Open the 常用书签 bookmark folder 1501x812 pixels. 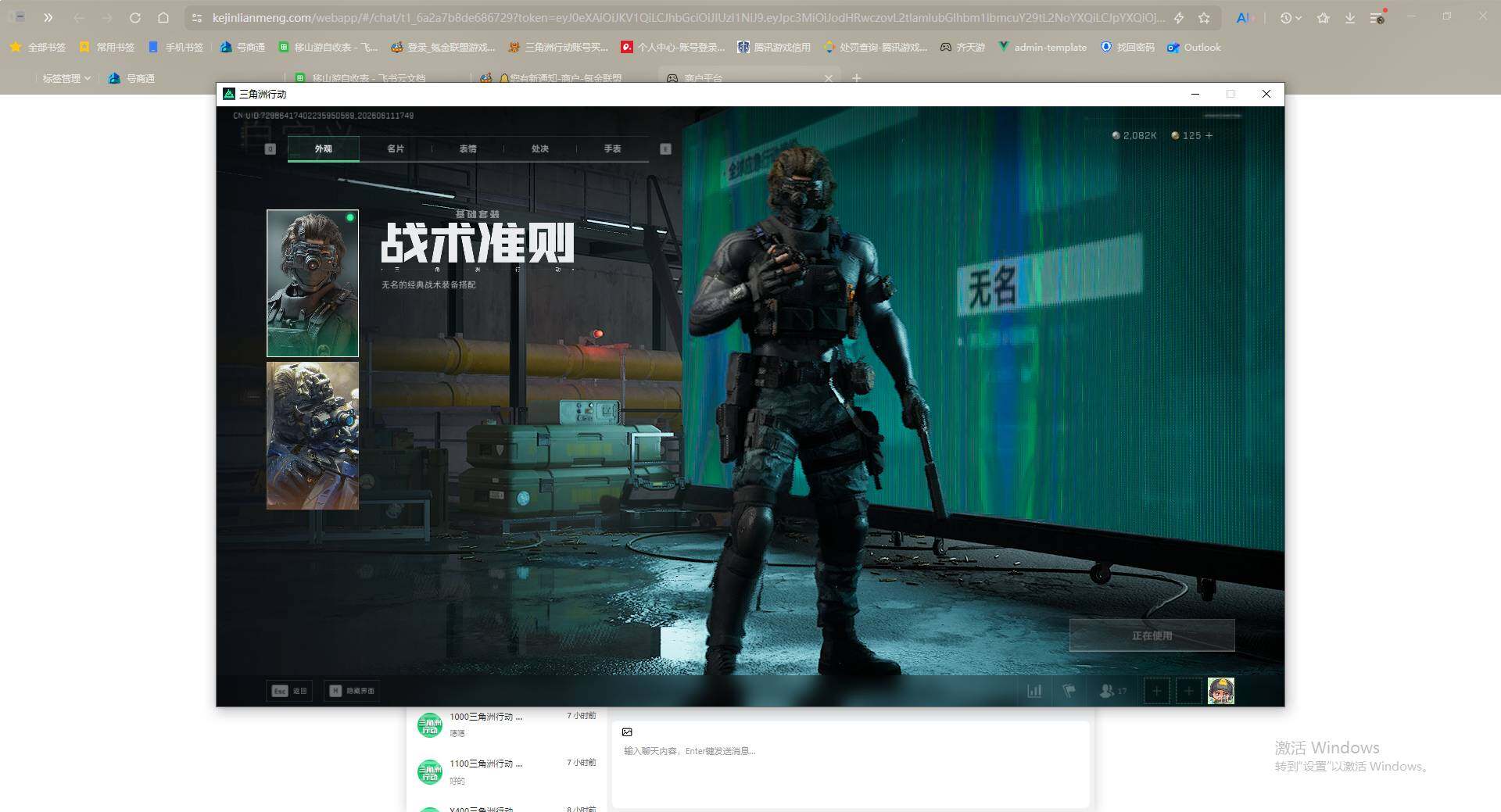pyautogui.click(x=107, y=47)
